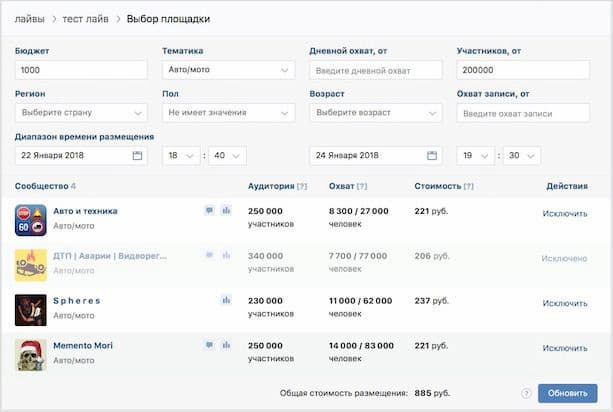
Task: Click audience value 230 000
Action: click(x=265, y=301)
